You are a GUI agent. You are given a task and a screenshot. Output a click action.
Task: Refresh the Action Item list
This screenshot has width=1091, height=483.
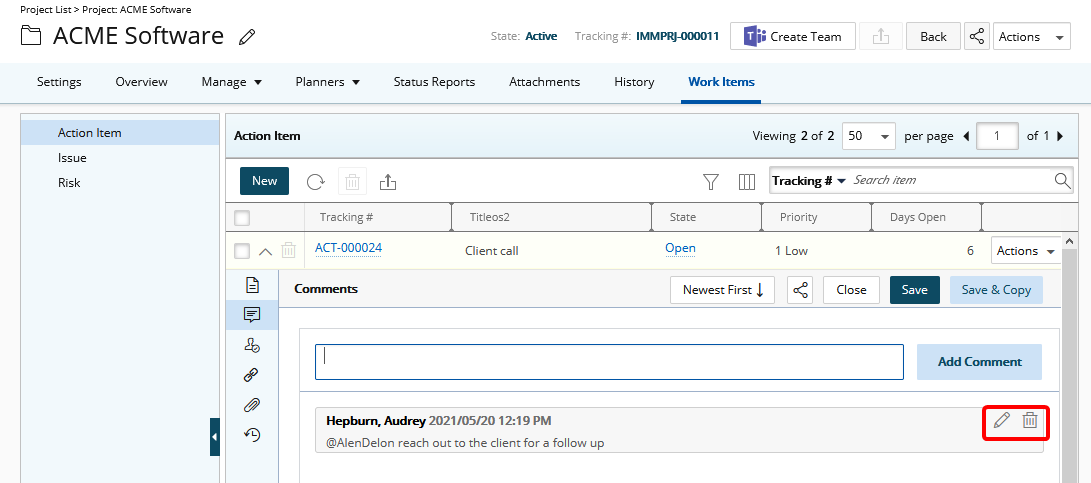point(315,181)
